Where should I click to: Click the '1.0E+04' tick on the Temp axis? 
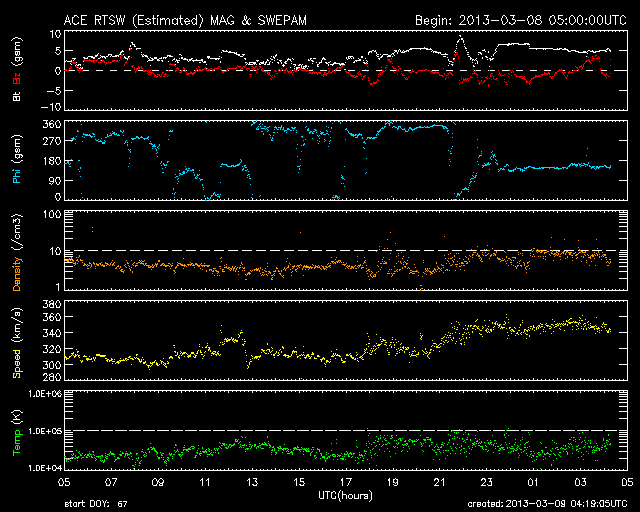(45, 468)
